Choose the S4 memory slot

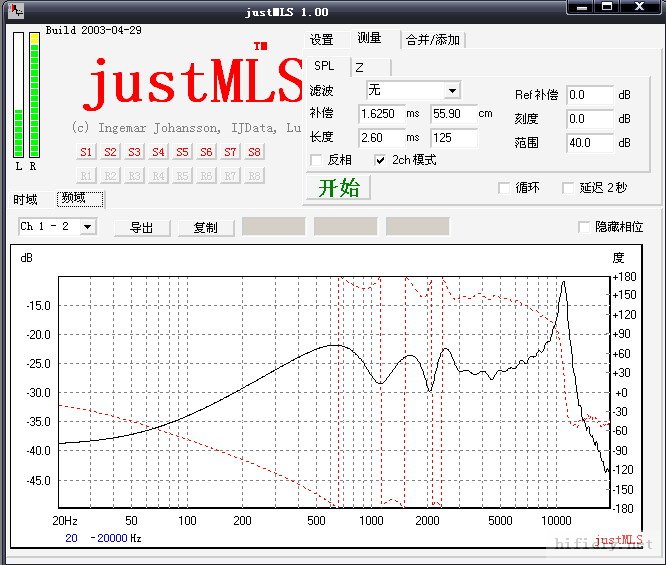pos(158,152)
